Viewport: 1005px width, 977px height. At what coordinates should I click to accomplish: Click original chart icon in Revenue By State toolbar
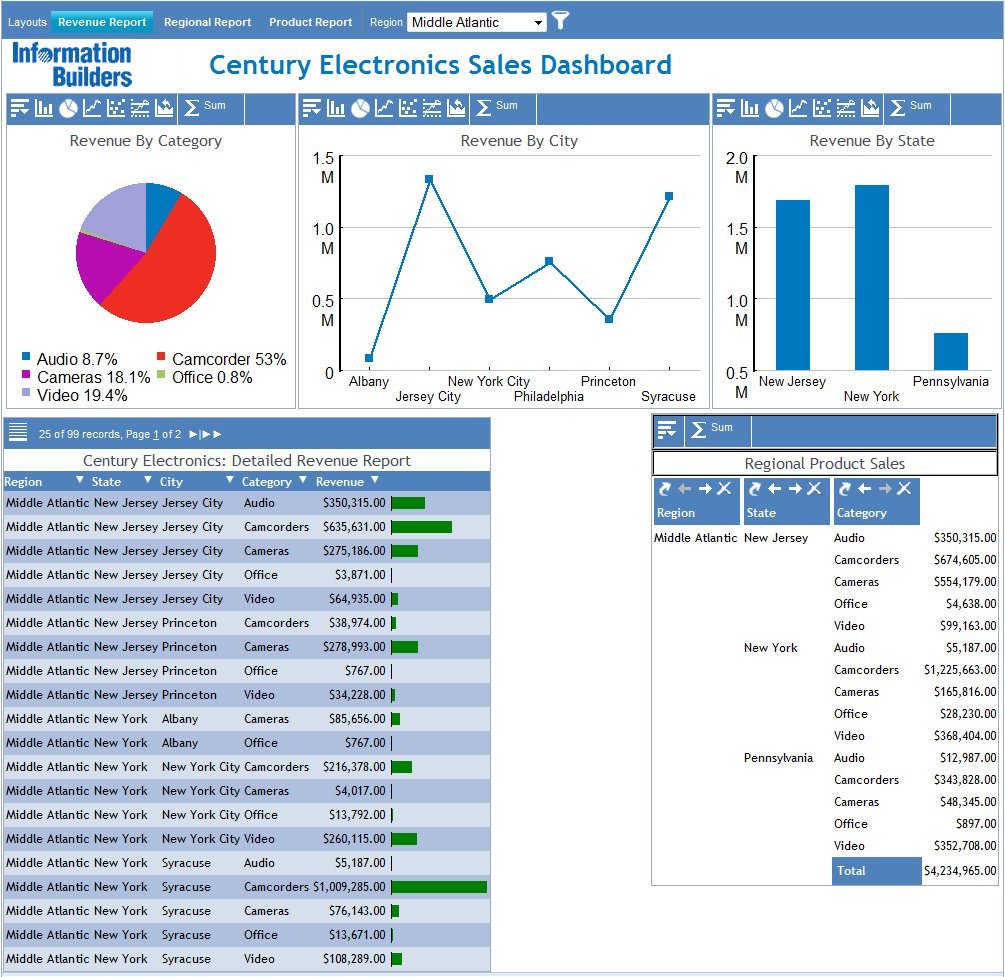point(870,108)
